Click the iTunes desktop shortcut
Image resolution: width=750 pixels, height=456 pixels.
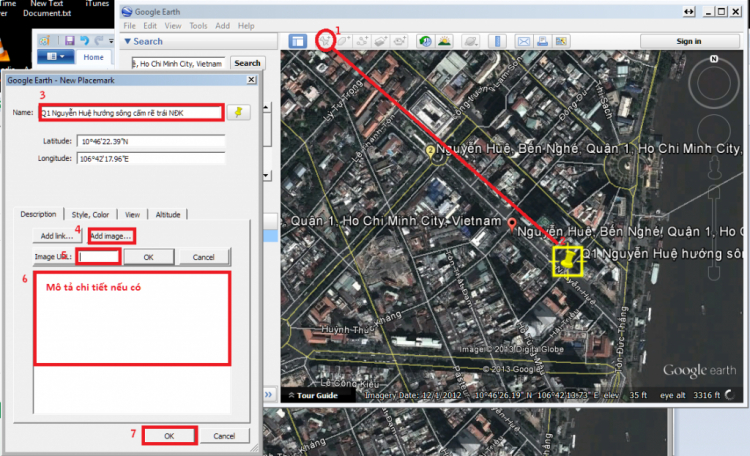pyautogui.click(x=97, y=4)
